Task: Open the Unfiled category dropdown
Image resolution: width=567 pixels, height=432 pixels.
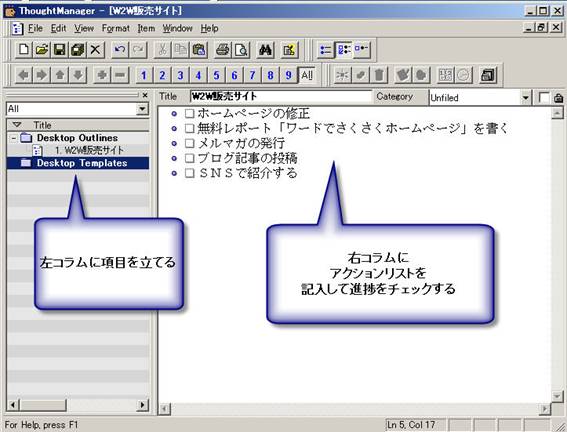Action: tap(525, 98)
